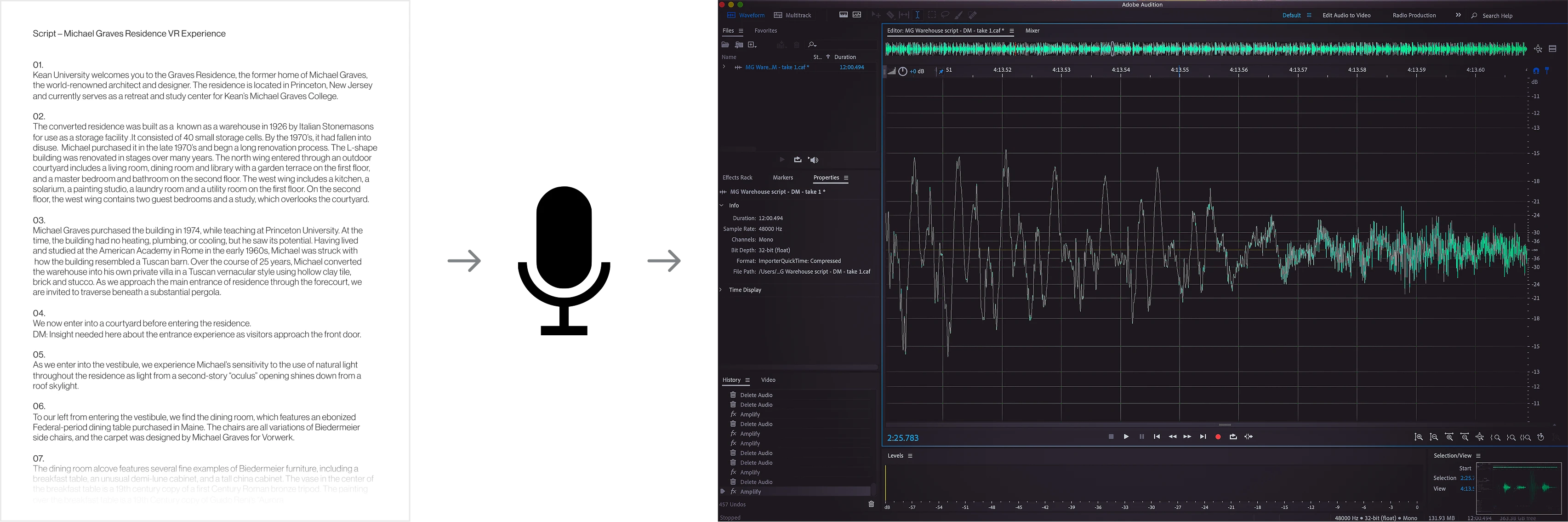
Task: Open the Selection/View panel menu
Action: tap(1478, 456)
